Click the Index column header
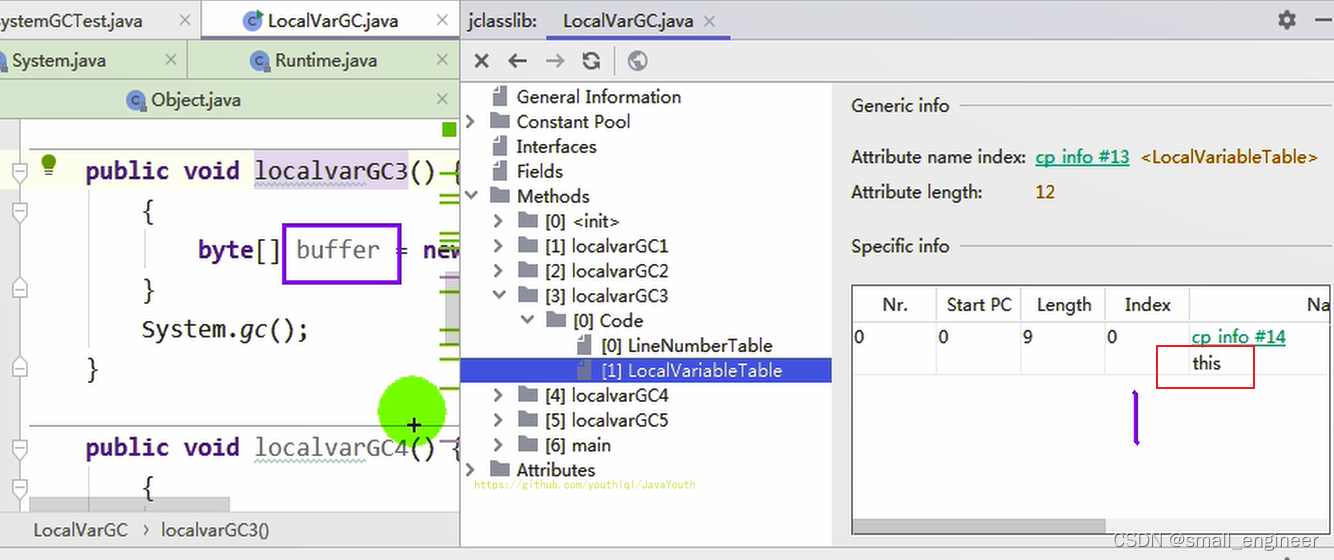The width and height of the screenshot is (1334, 560). (1147, 305)
